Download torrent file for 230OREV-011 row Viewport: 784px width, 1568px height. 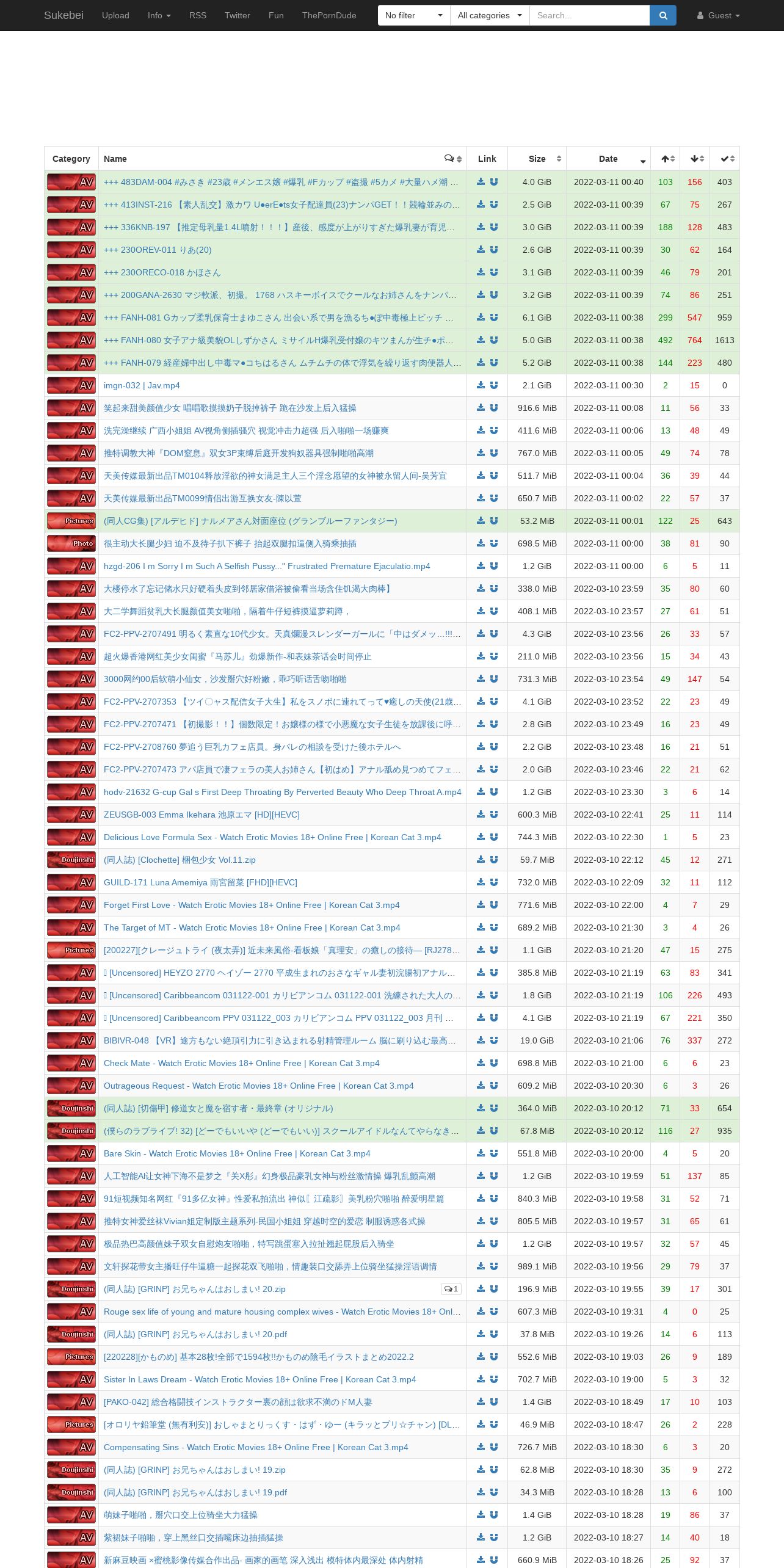tap(481, 250)
